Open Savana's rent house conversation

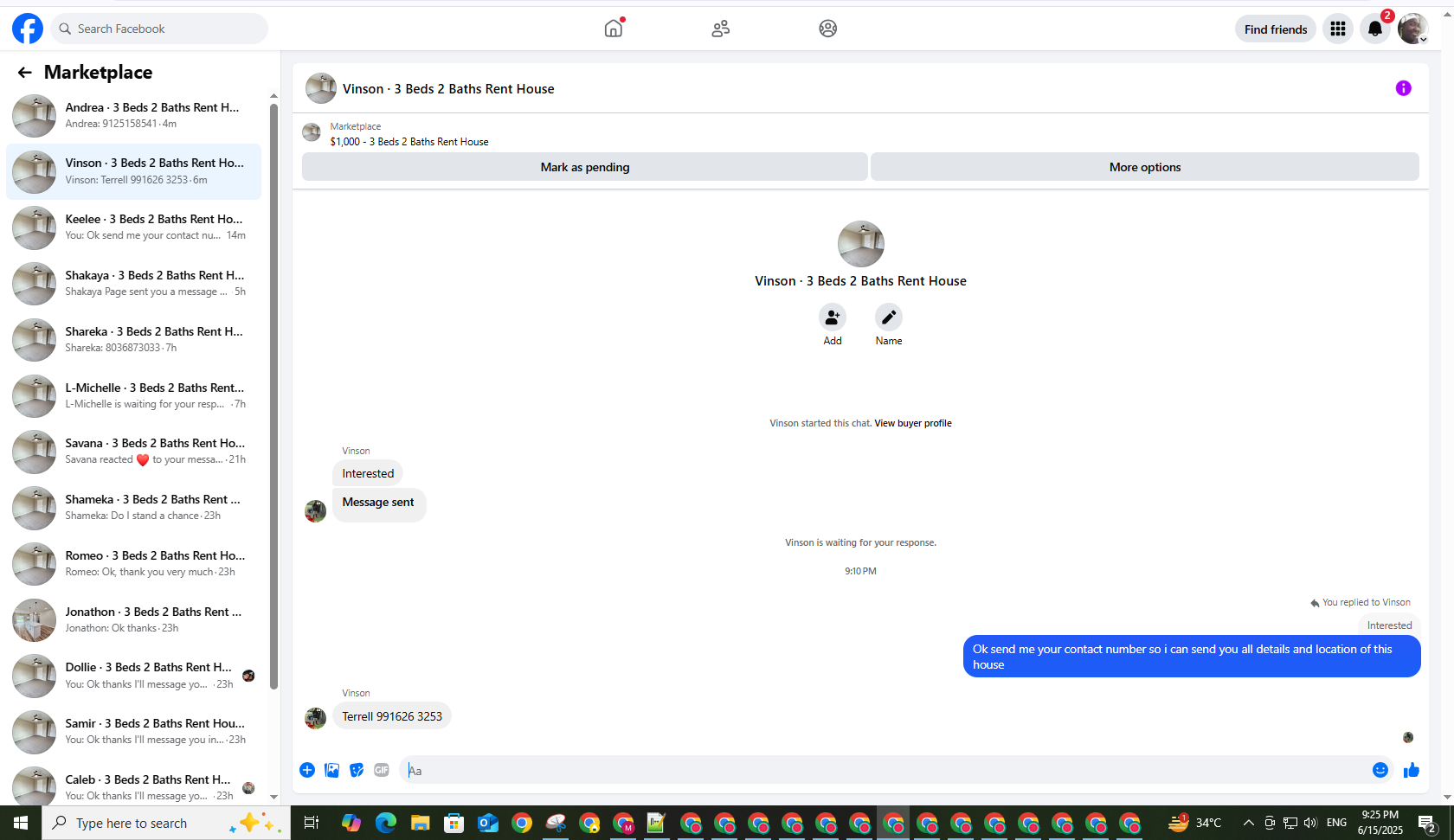pos(134,452)
